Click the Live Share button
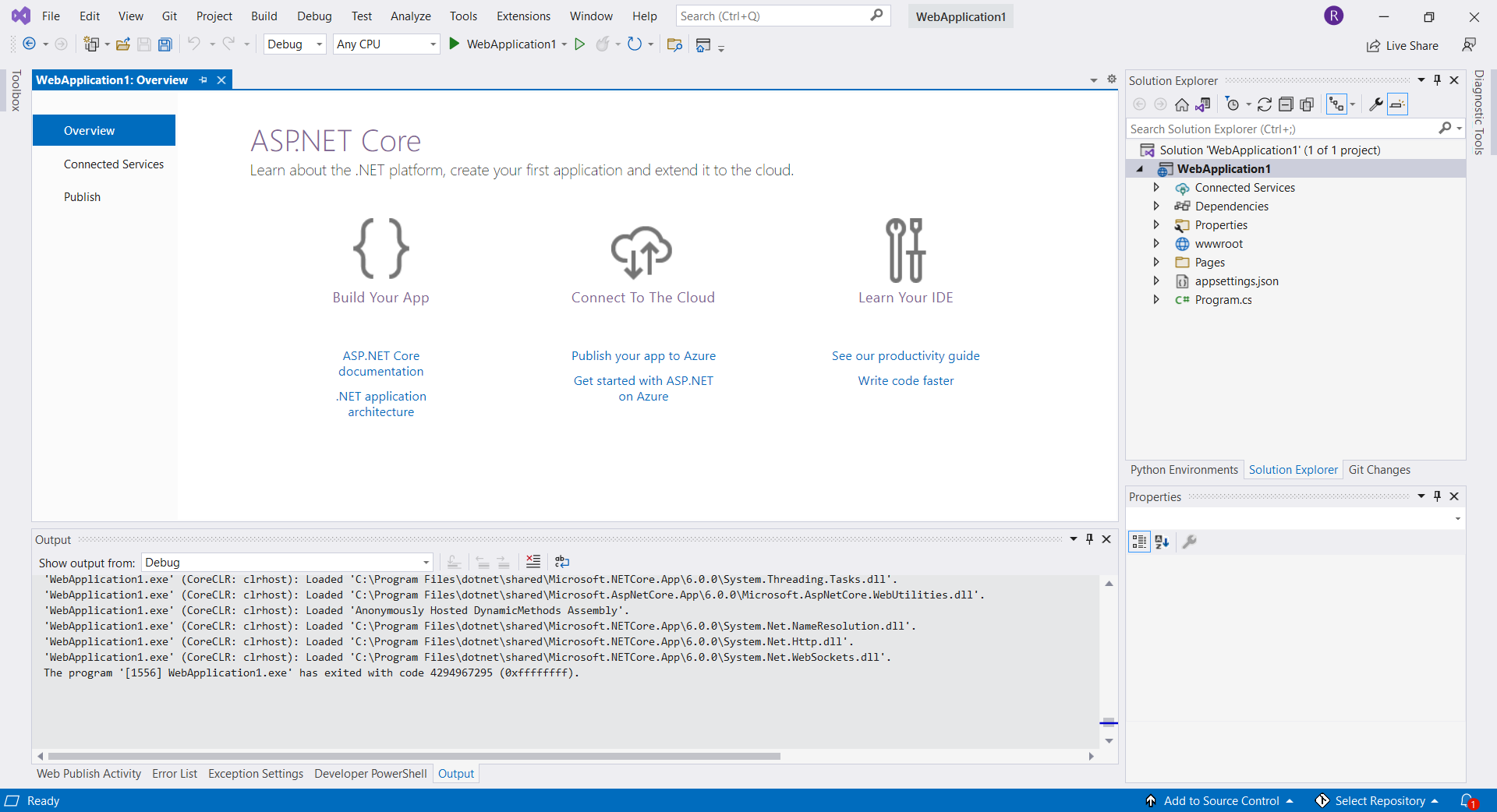Image resolution: width=1497 pixels, height=812 pixels. [x=1402, y=46]
